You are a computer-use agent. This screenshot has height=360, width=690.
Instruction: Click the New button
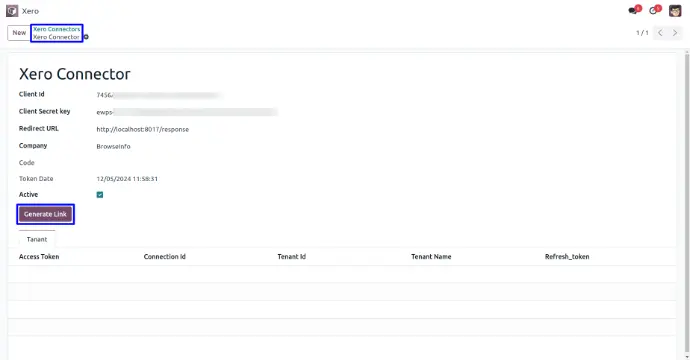coord(19,33)
